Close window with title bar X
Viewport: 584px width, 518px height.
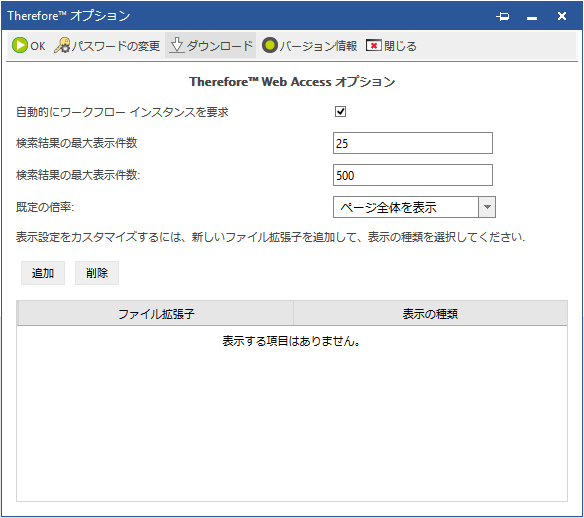562,16
